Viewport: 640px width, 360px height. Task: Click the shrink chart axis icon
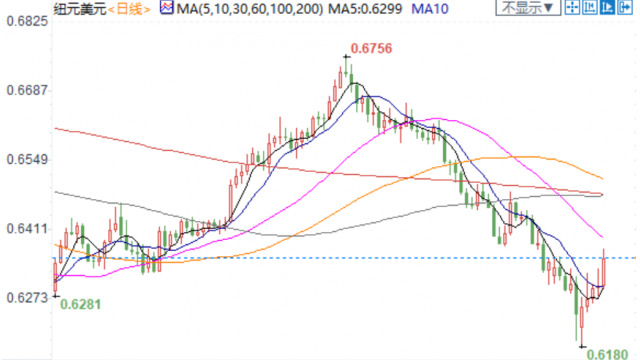pyautogui.click(x=589, y=7)
